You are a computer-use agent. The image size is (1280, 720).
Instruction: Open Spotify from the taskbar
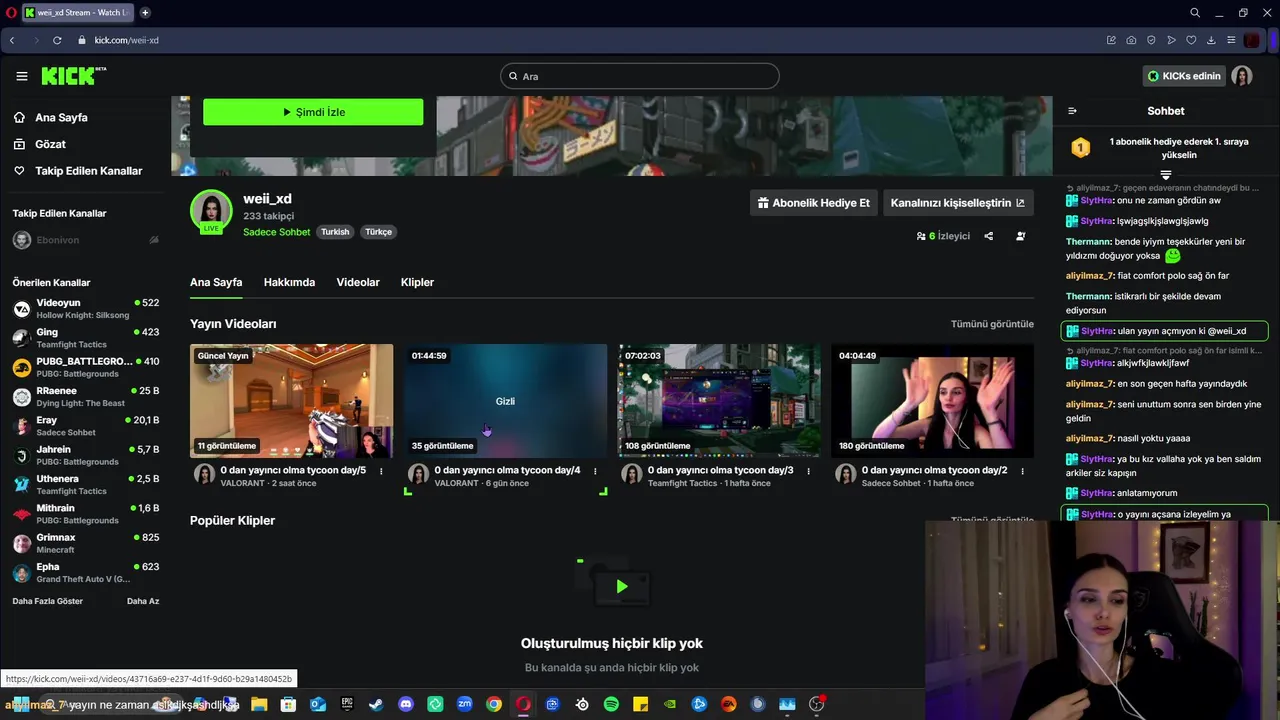tap(611, 704)
